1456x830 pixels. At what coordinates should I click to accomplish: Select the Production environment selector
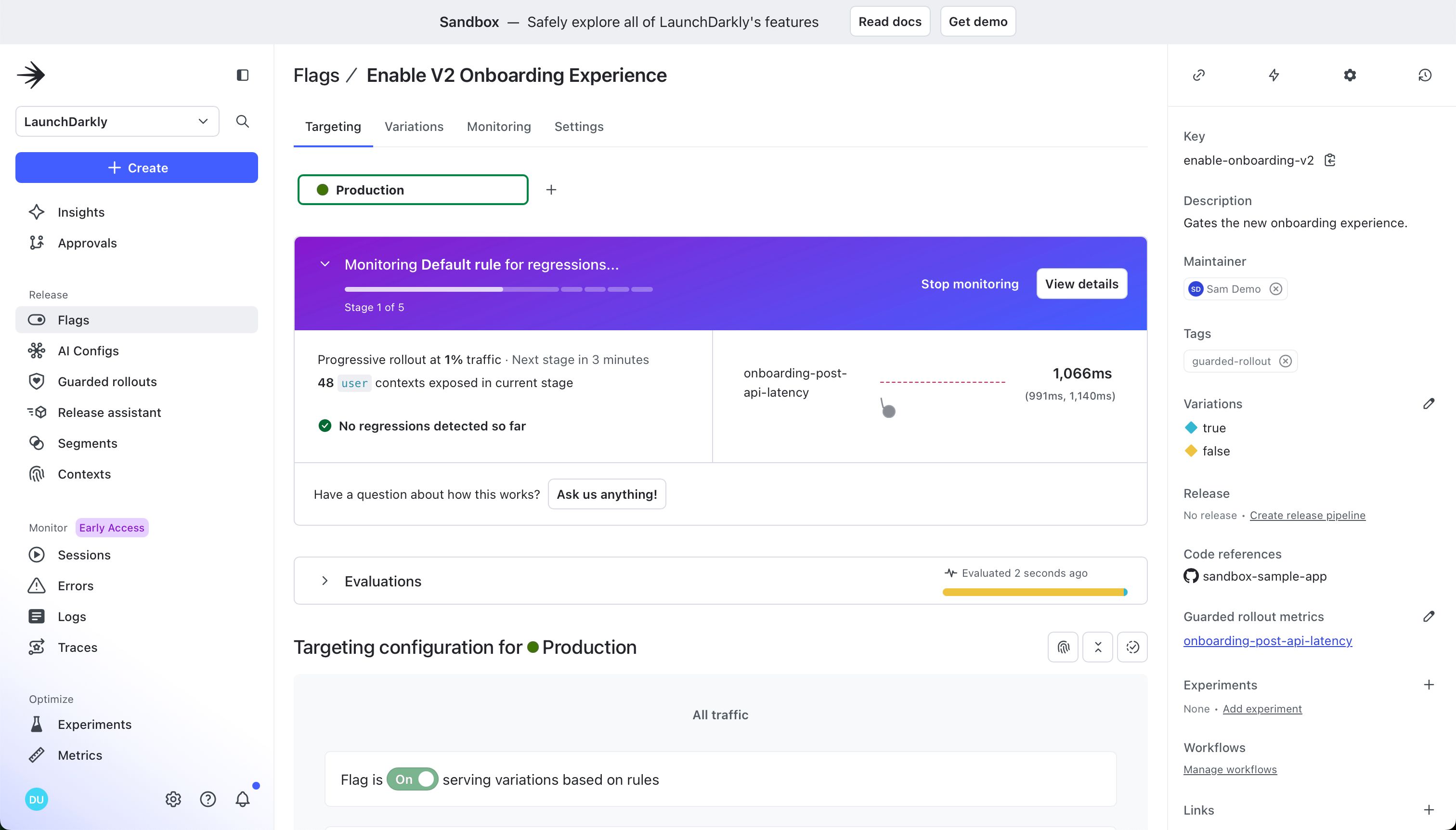coord(413,190)
